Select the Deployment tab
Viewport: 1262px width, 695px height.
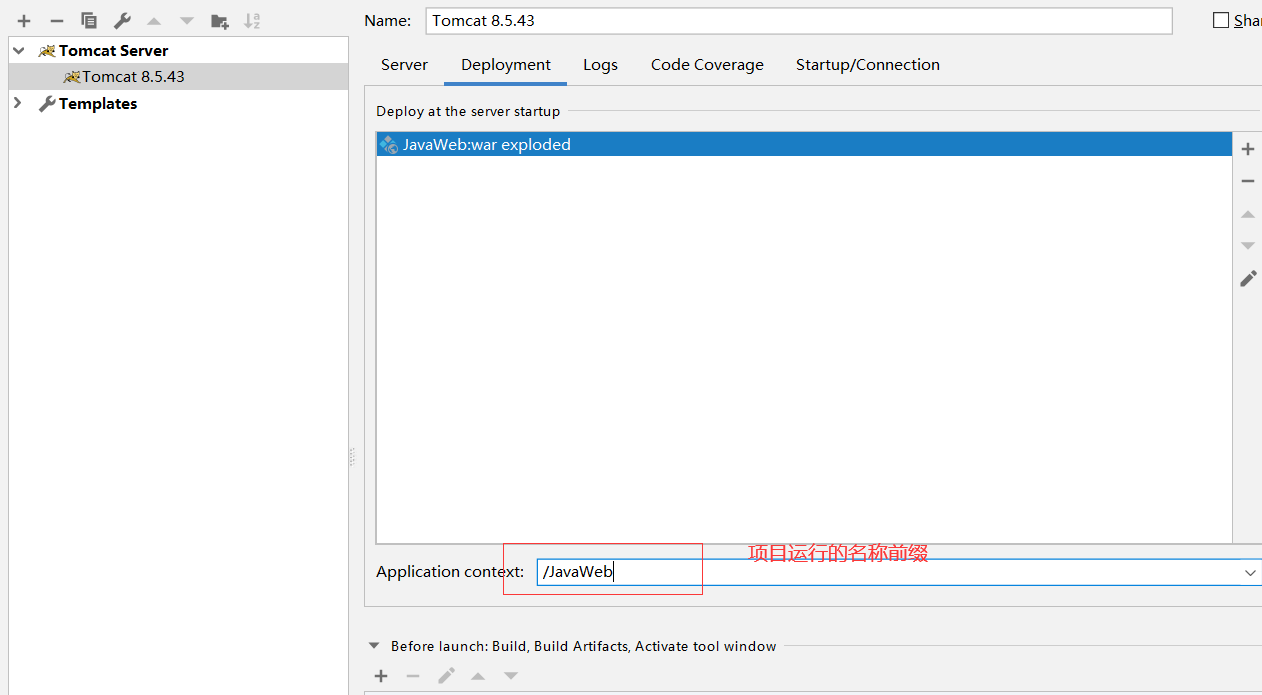click(506, 65)
